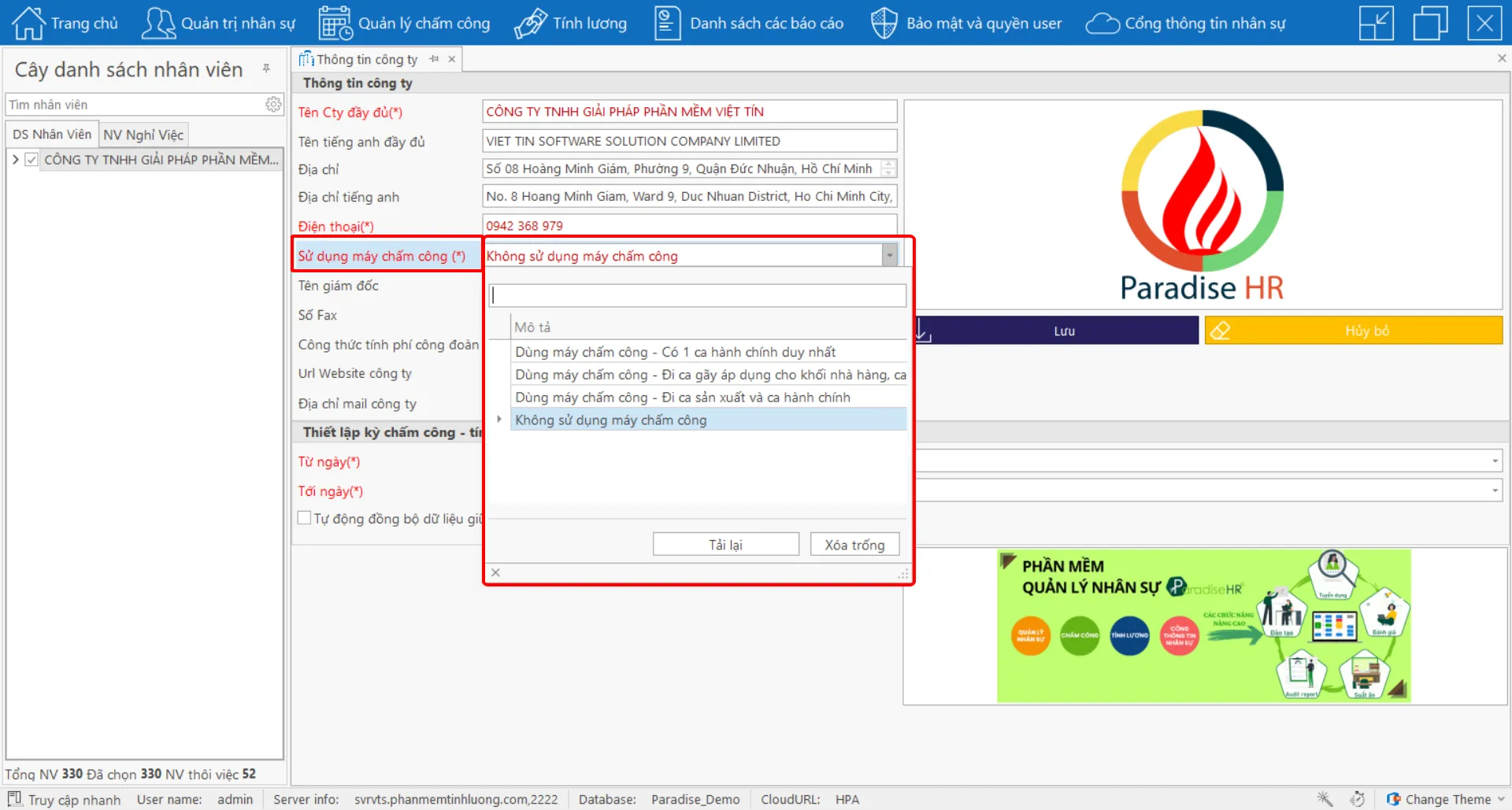The width and height of the screenshot is (1512, 810).
Task: Click the magic wand icon in status bar
Action: (x=1325, y=799)
